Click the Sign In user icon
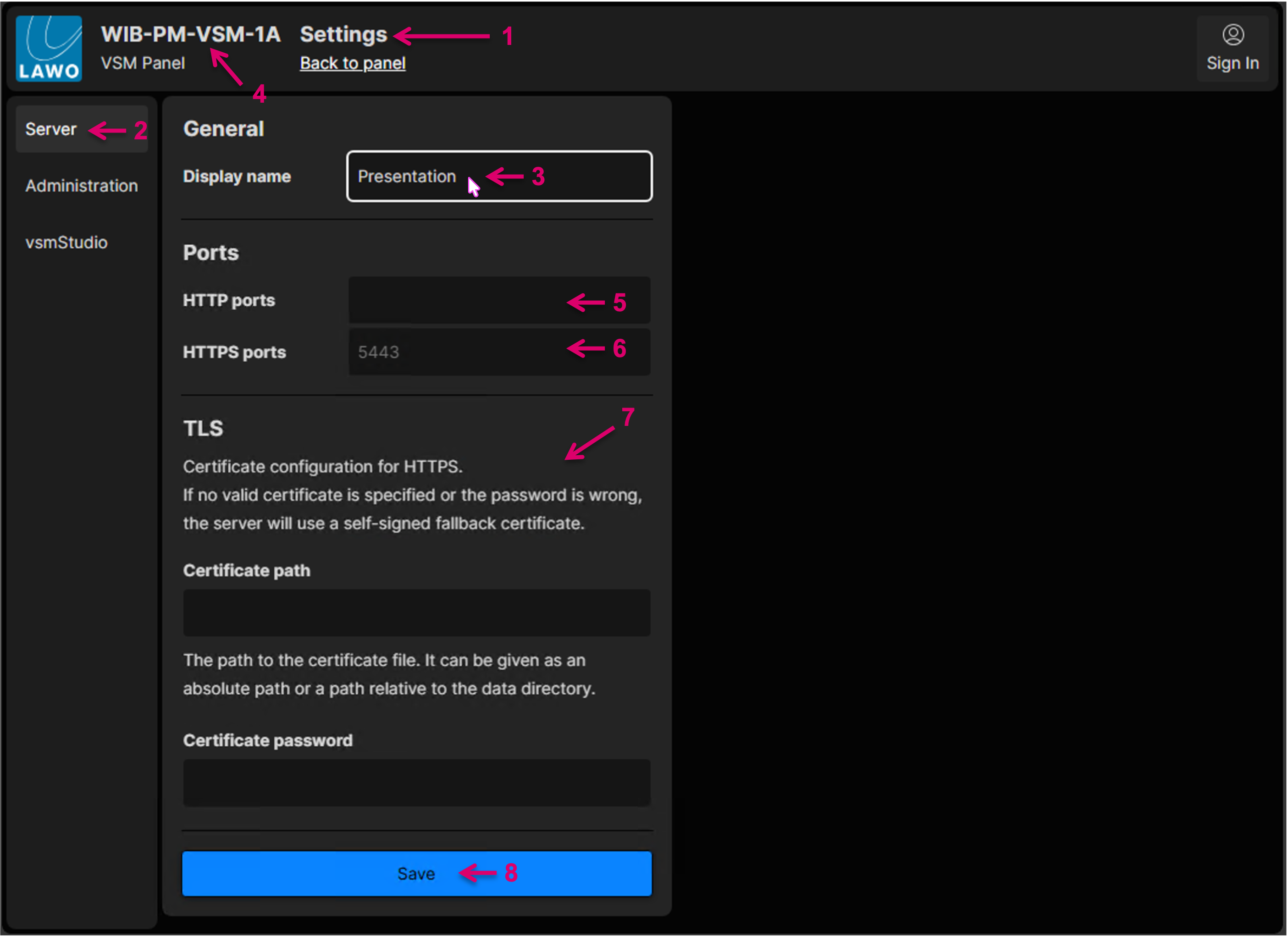The width and height of the screenshot is (1288, 937). [1233, 35]
